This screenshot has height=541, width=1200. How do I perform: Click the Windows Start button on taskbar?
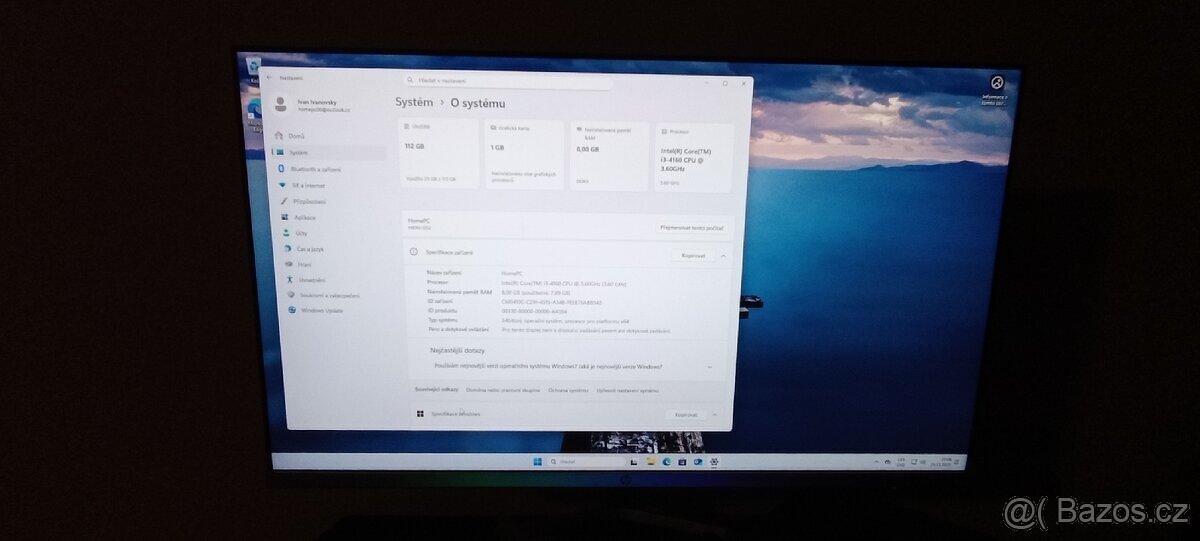point(538,462)
